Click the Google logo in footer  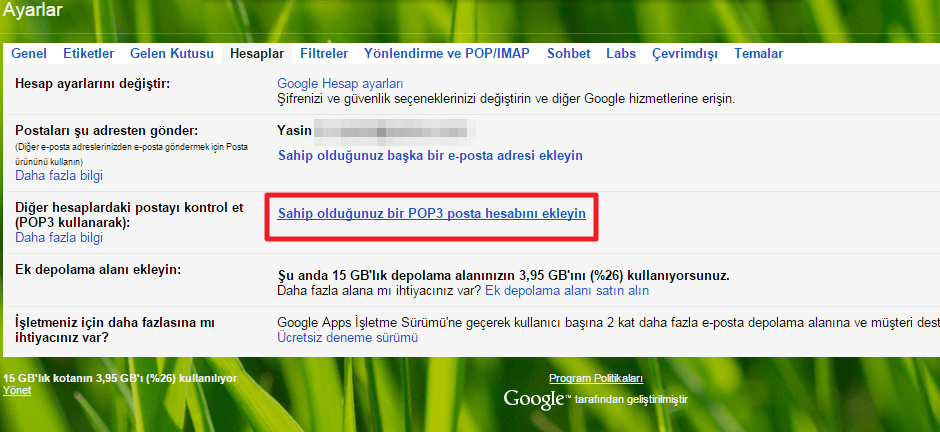pos(537,399)
